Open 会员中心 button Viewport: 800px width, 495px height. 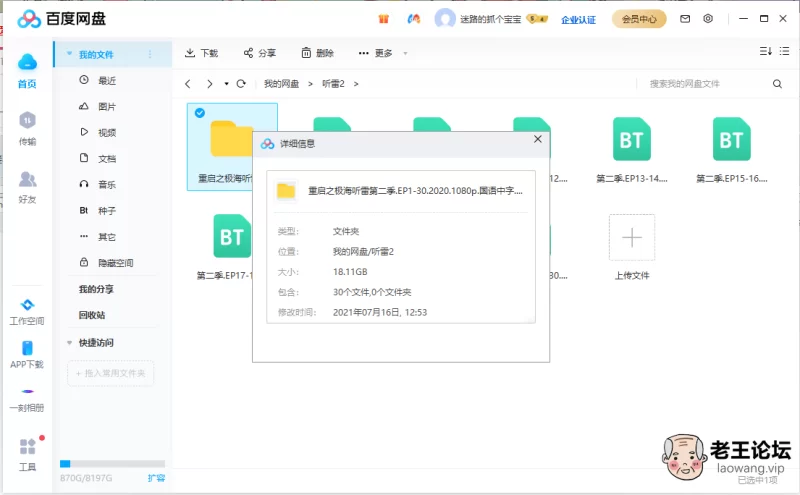point(639,19)
